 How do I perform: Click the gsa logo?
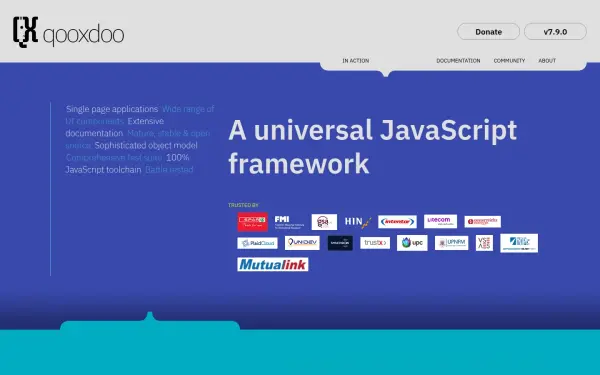pyautogui.click(x=324, y=222)
